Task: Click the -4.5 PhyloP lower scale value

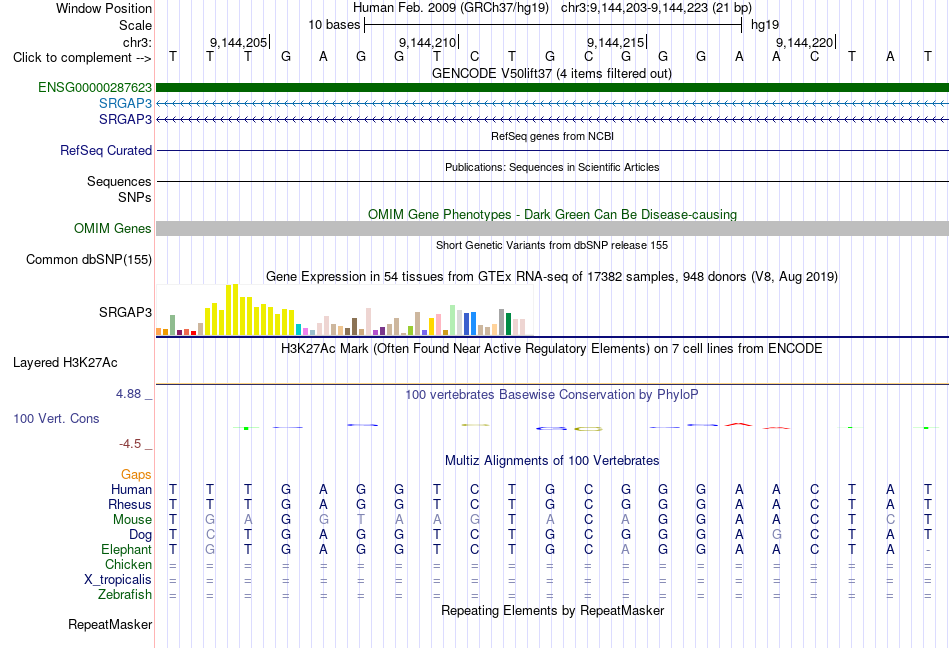Action: pyautogui.click(x=130, y=444)
